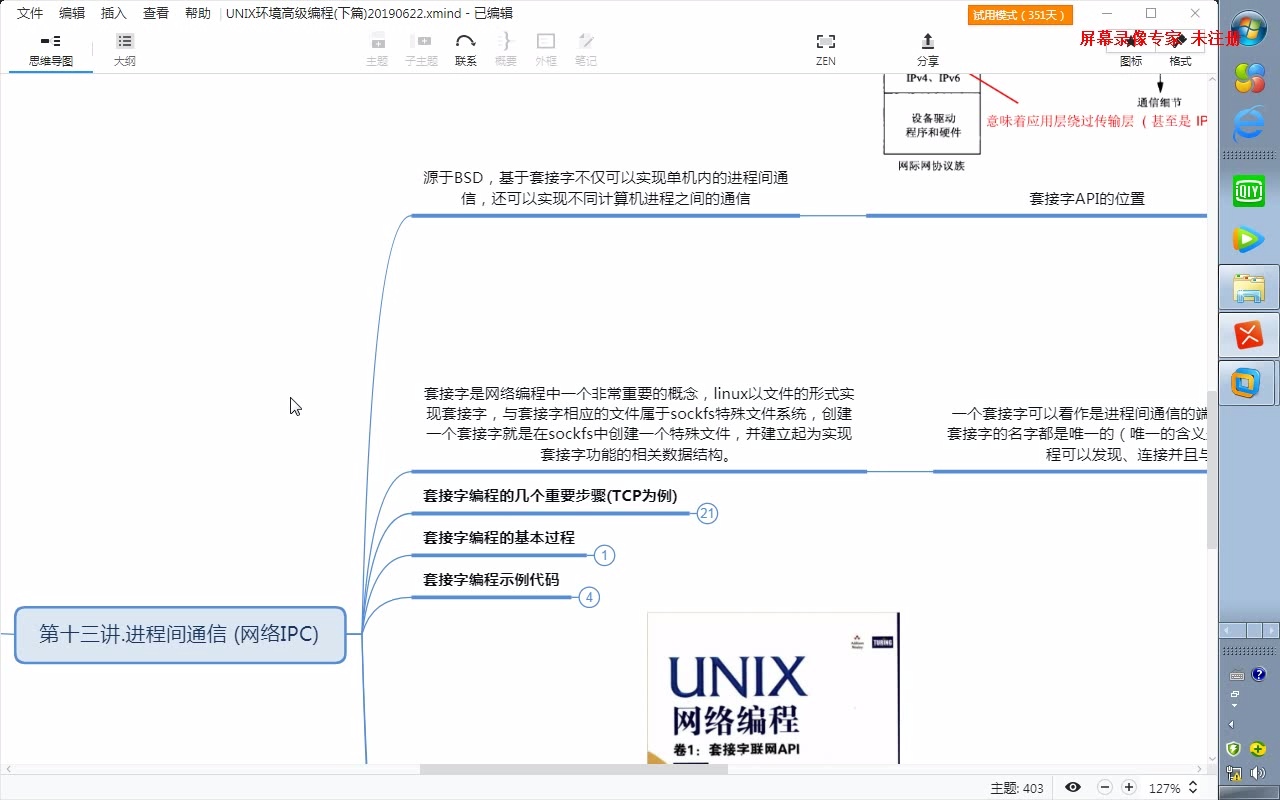Open the 分享 share panel
This screenshot has height=800, width=1280.
[x=927, y=45]
